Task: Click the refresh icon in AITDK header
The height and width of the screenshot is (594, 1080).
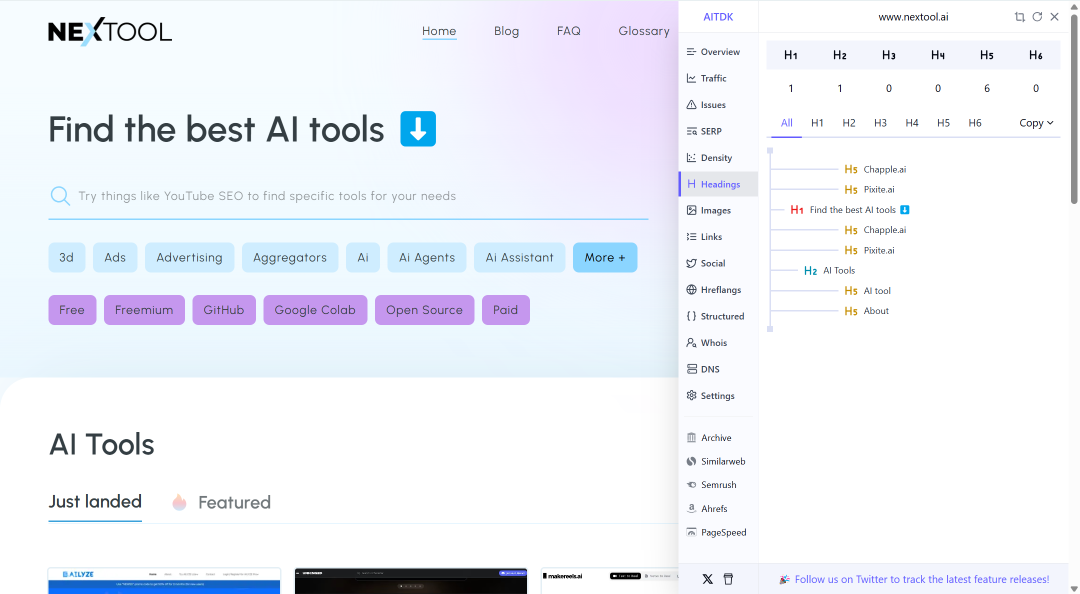Action: pyautogui.click(x=1037, y=17)
